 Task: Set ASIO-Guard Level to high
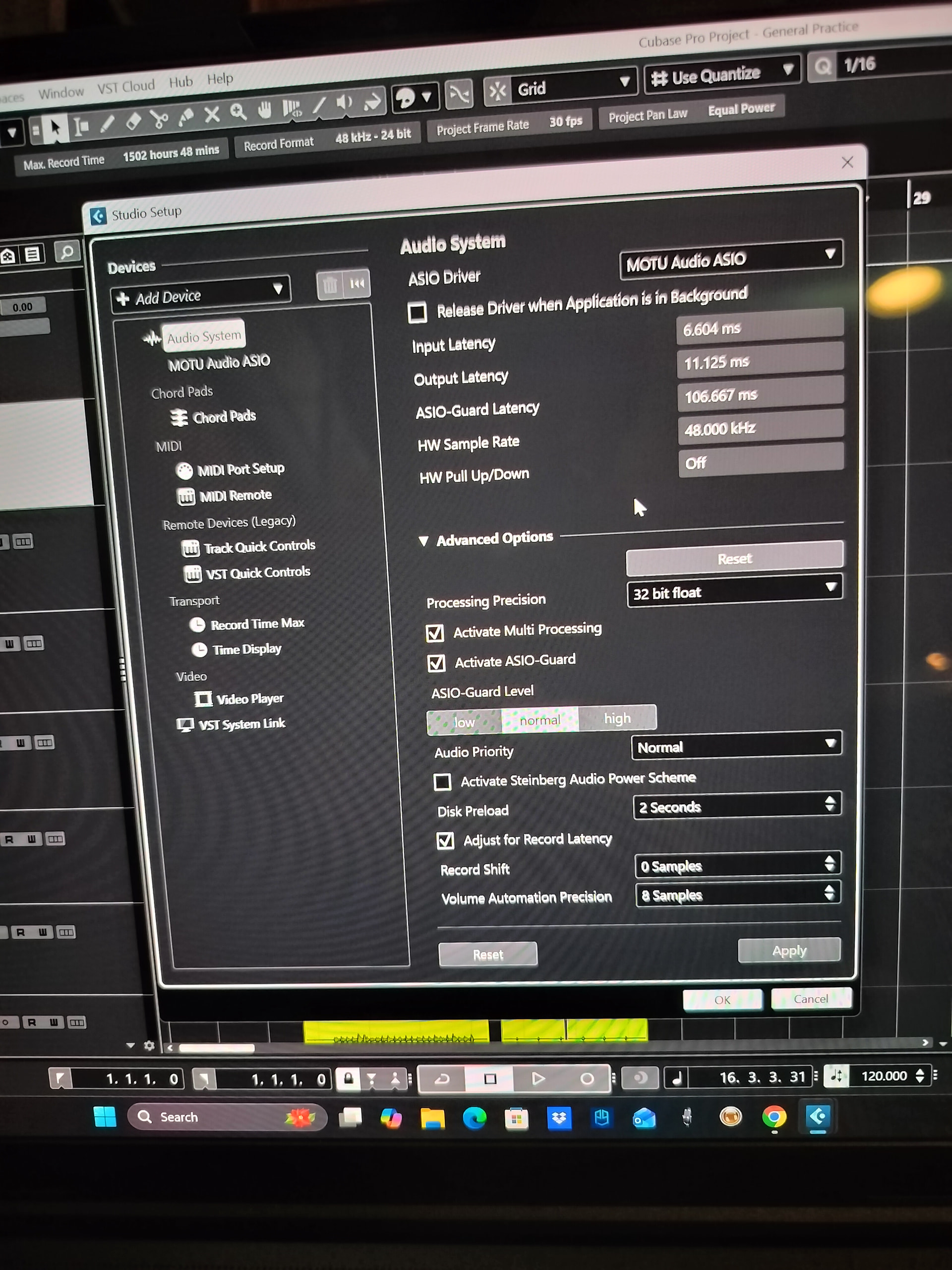617,718
